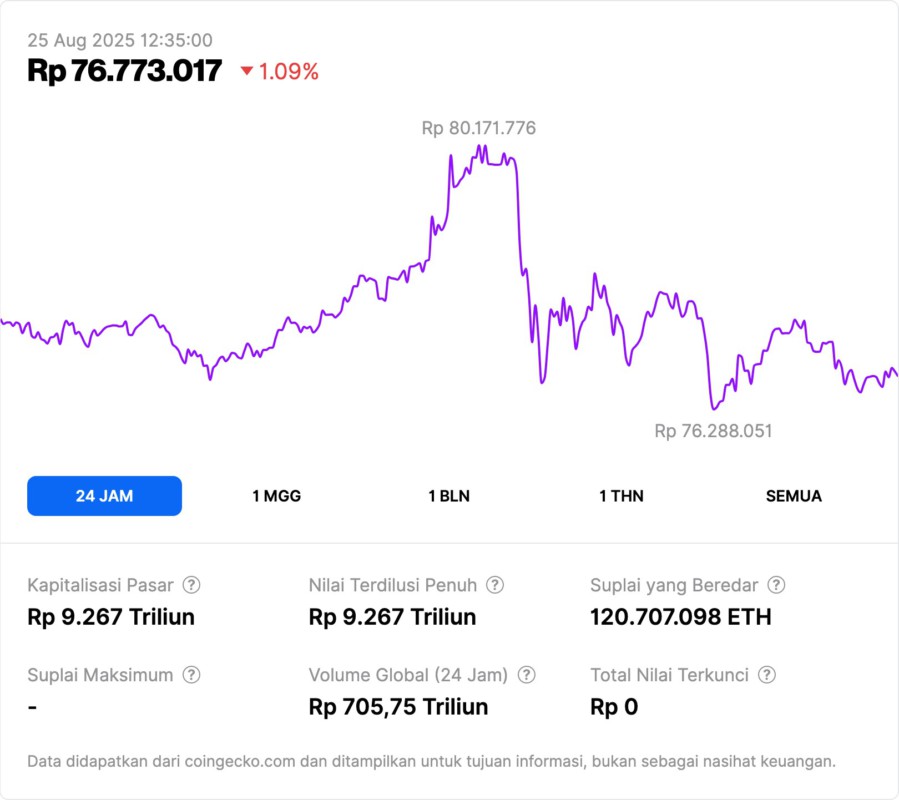
Task: Click the chart low label Rp 76.288.051
Action: 713,431
